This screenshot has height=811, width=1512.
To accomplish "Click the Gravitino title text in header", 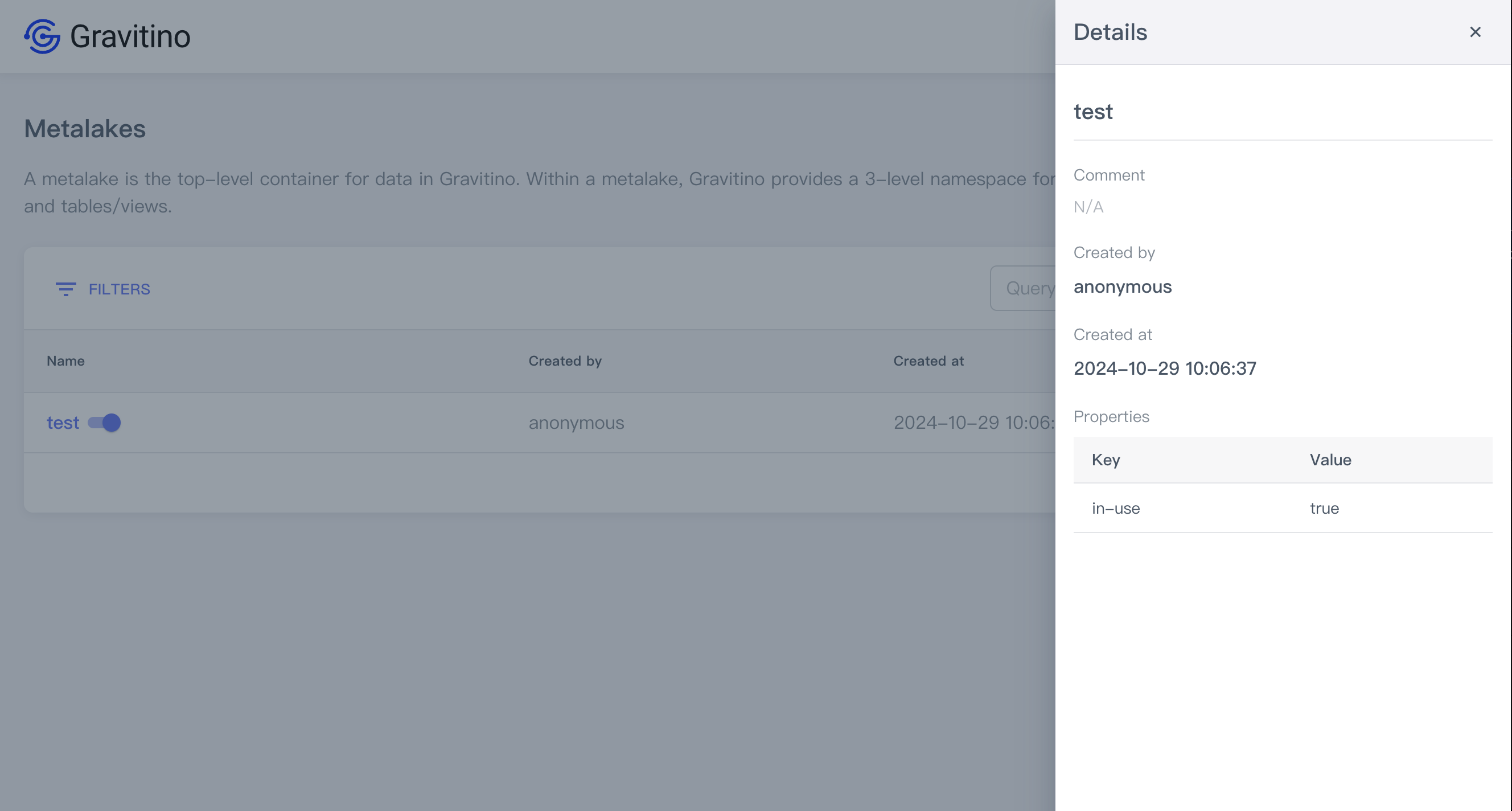I will tap(130, 36).
